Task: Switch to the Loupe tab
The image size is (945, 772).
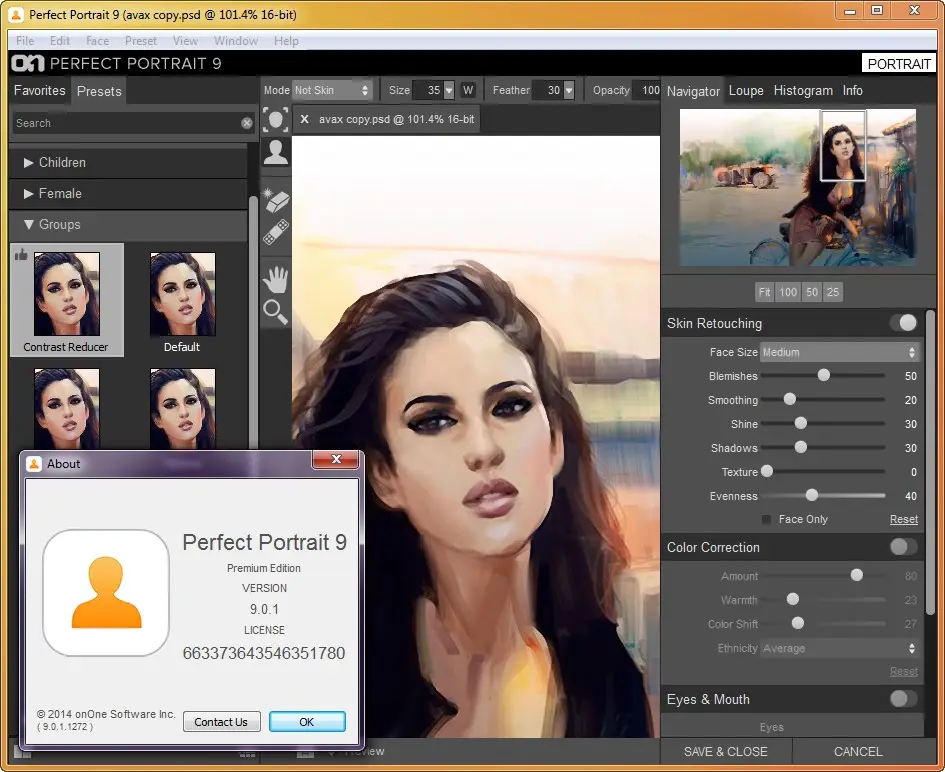Action: click(746, 90)
